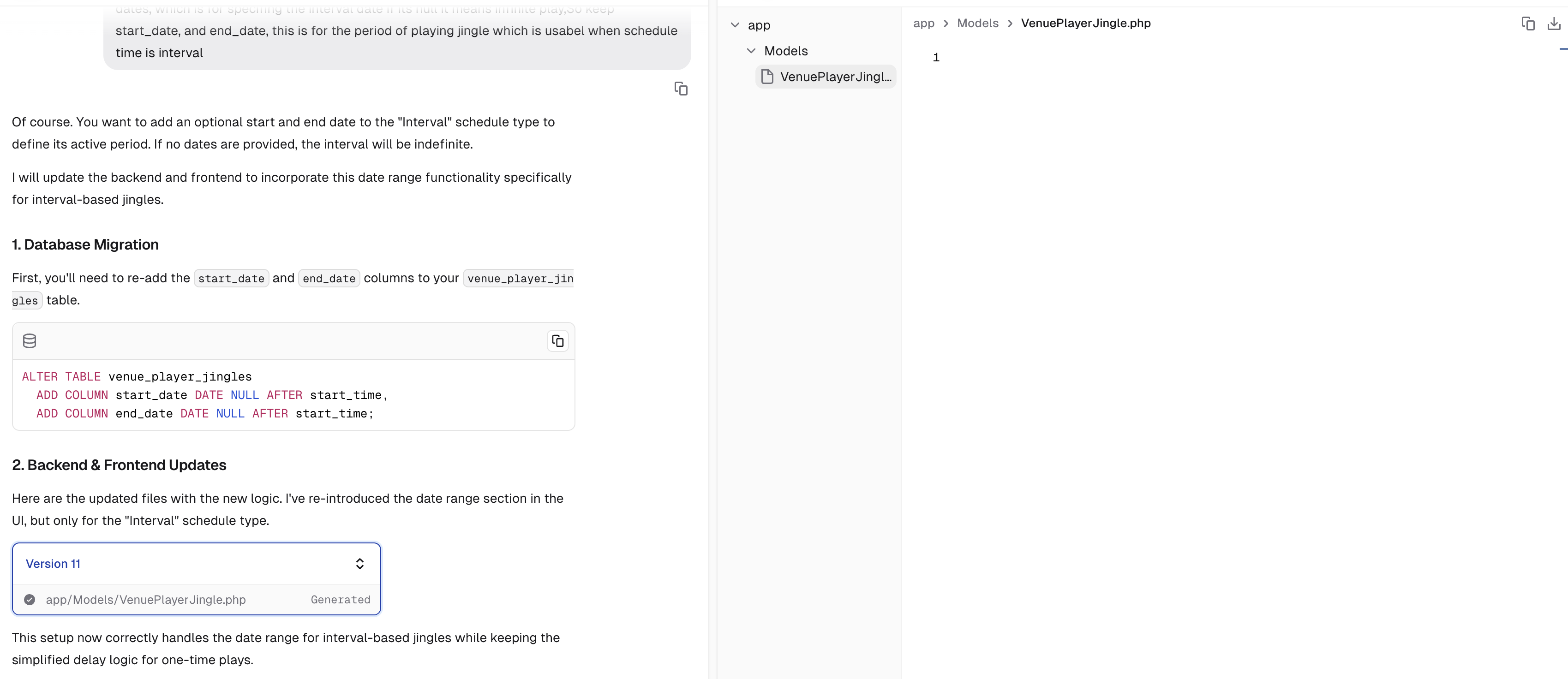Copy the user message with copy icon
This screenshot has width=1568, height=679.
681,89
